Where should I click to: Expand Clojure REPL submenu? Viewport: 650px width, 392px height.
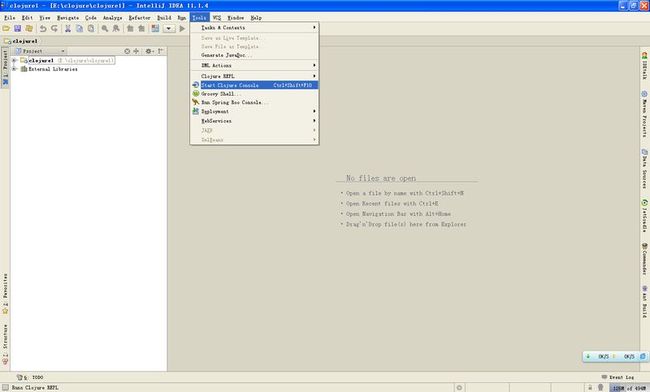pos(254,76)
